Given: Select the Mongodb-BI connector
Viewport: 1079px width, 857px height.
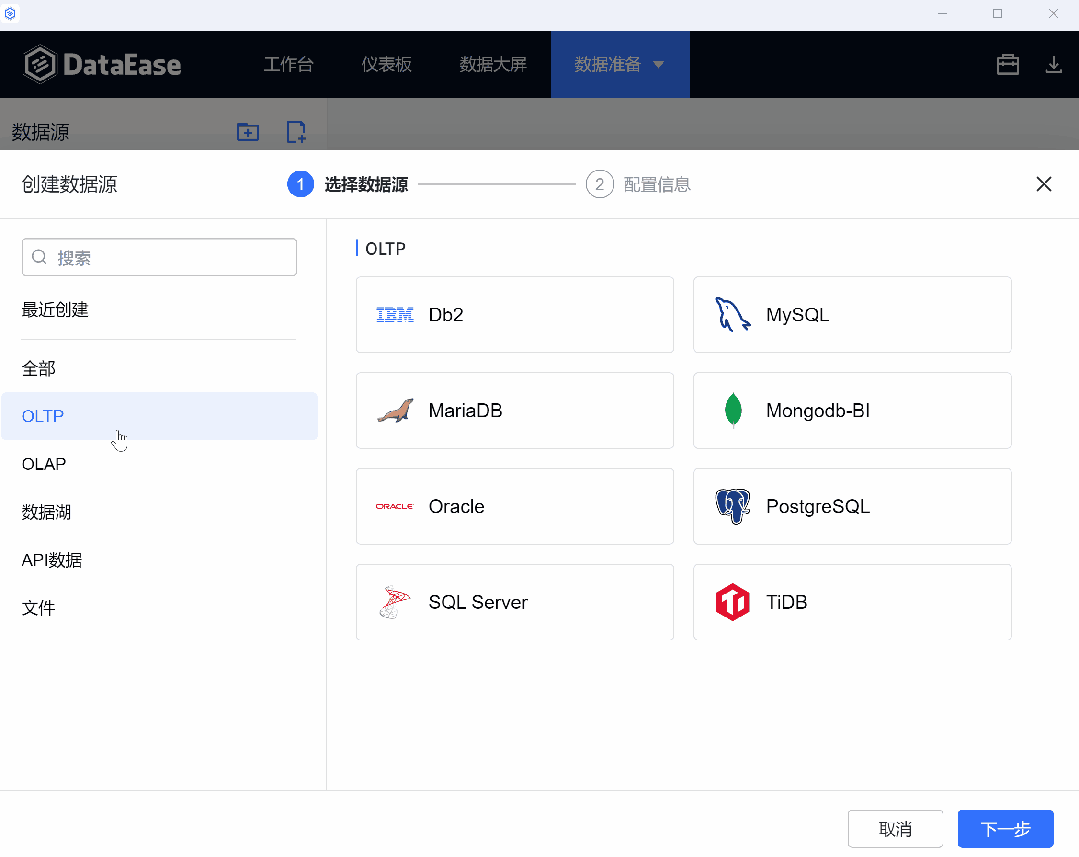Looking at the screenshot, I should tap(852, 410).
